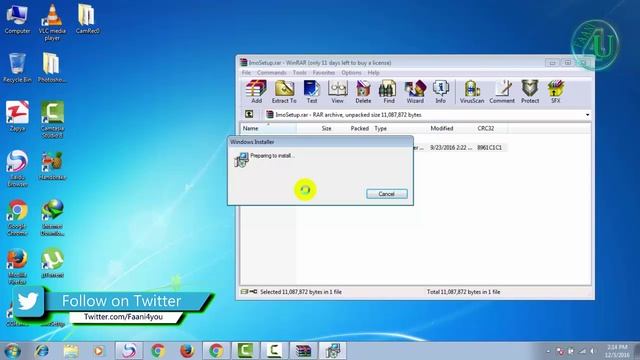Run the VirusScan tool
Screen dimensions: 640x360
(x=472, y=91)
